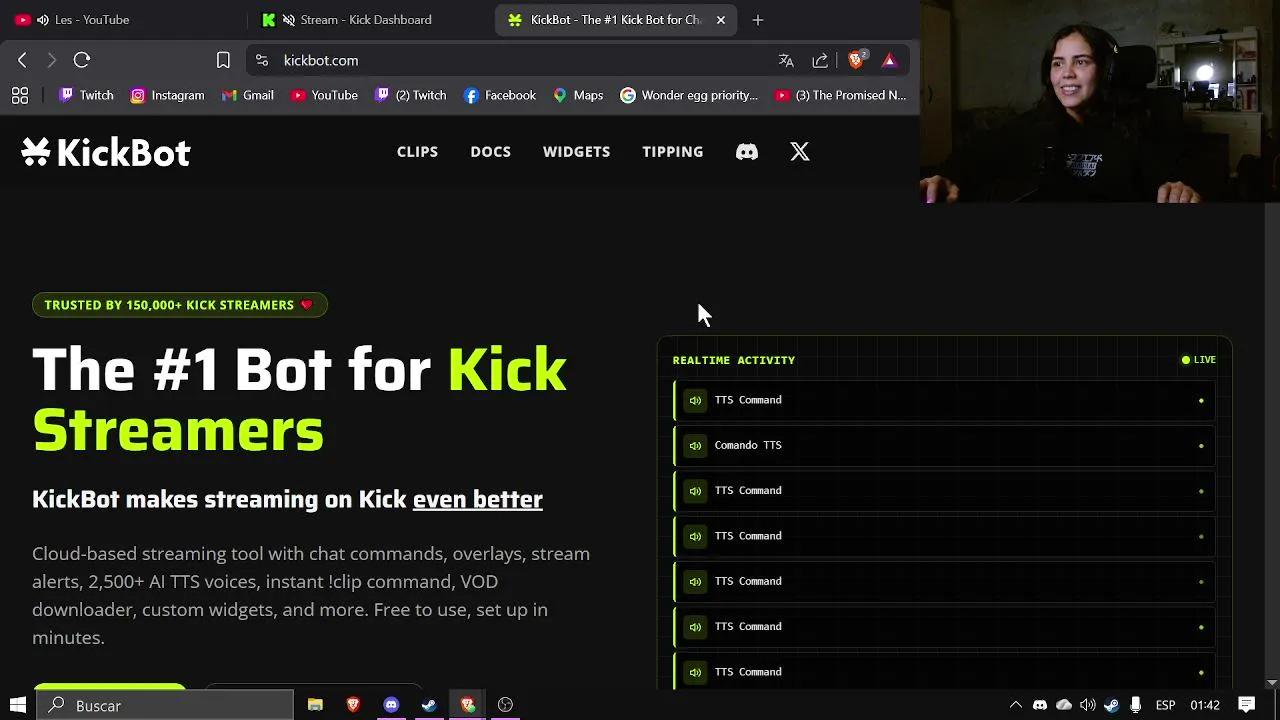The width and height of the screenshot is (1280, 720).
Task: Open Steam from the taskbar
Action: (429, 705)
